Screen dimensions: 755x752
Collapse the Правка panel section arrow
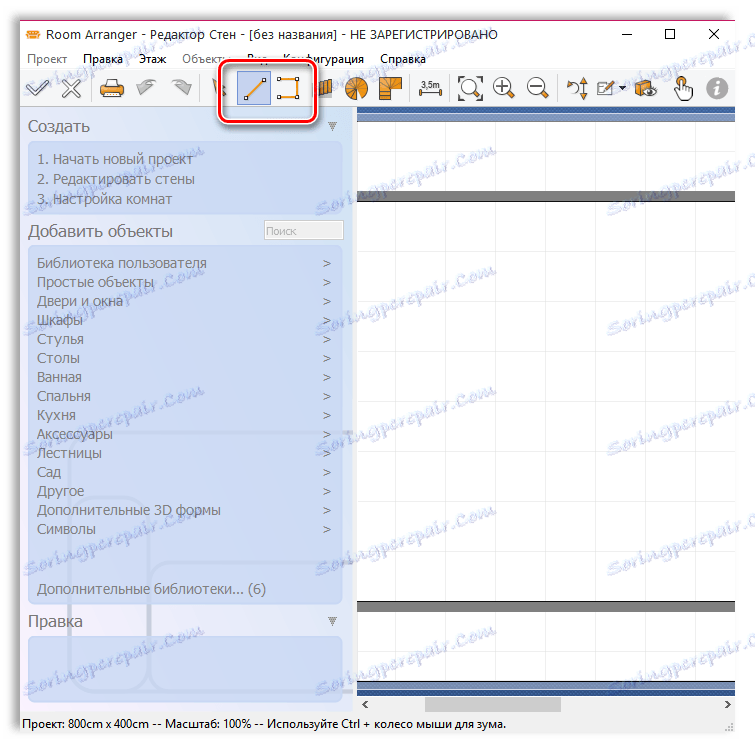pos(332,621)
